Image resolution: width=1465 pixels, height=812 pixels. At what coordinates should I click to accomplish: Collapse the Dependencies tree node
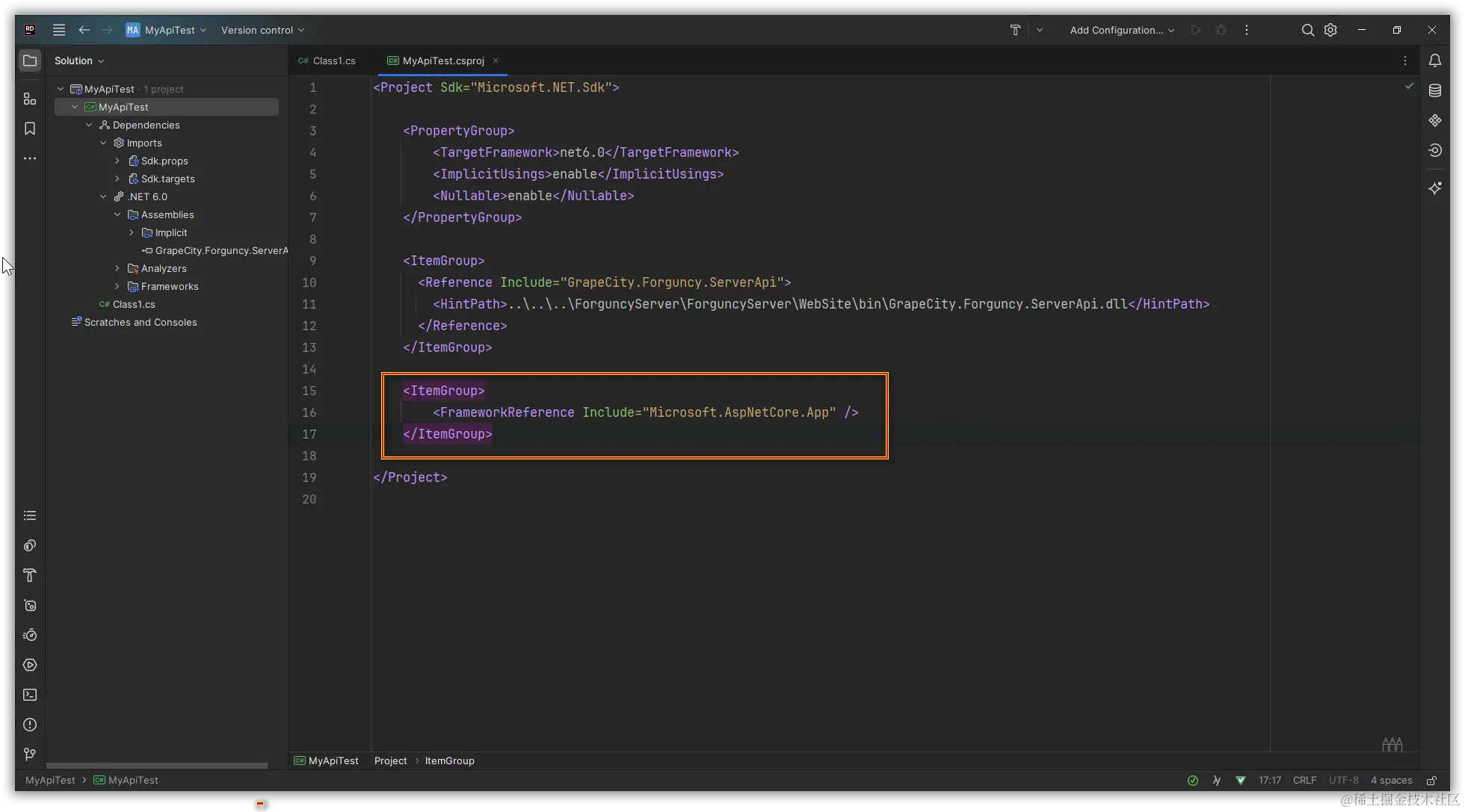click(x=89, y=125)
